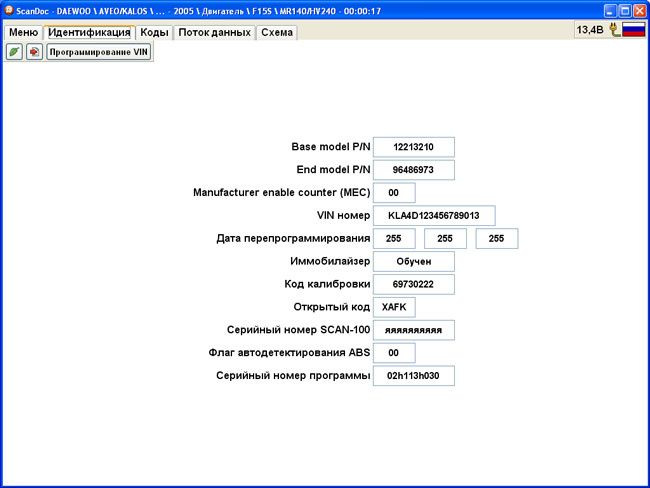Click the red arrow export icon
This screenshot has width=650, height=488.
click(x=34, y=52)
